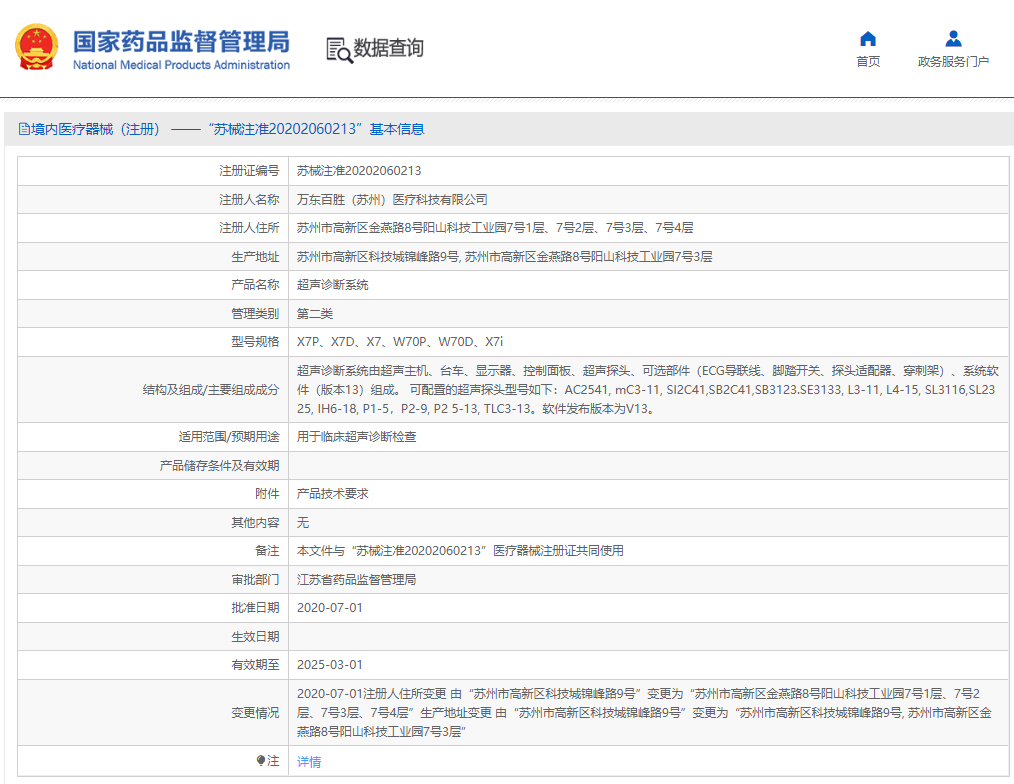Click the 产品名称 label cell
Viewport: 1014px width, 784px height.
click(153, 285)
